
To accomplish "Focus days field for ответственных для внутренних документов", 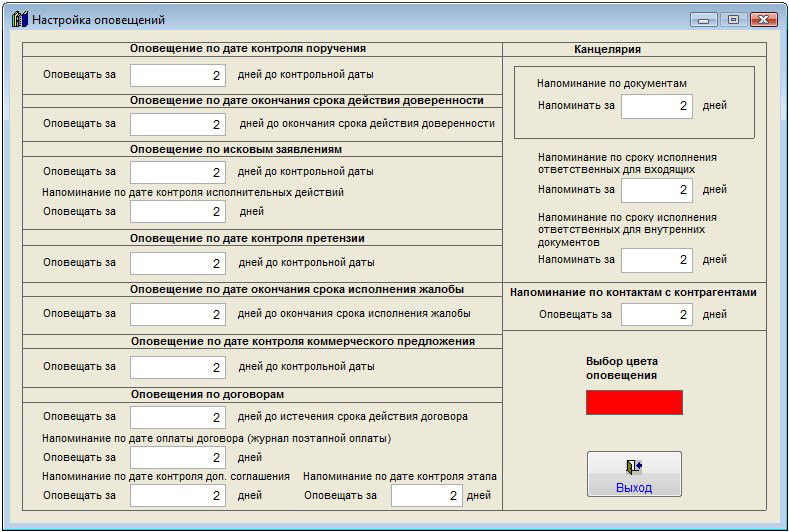I will tap(657, 260).
